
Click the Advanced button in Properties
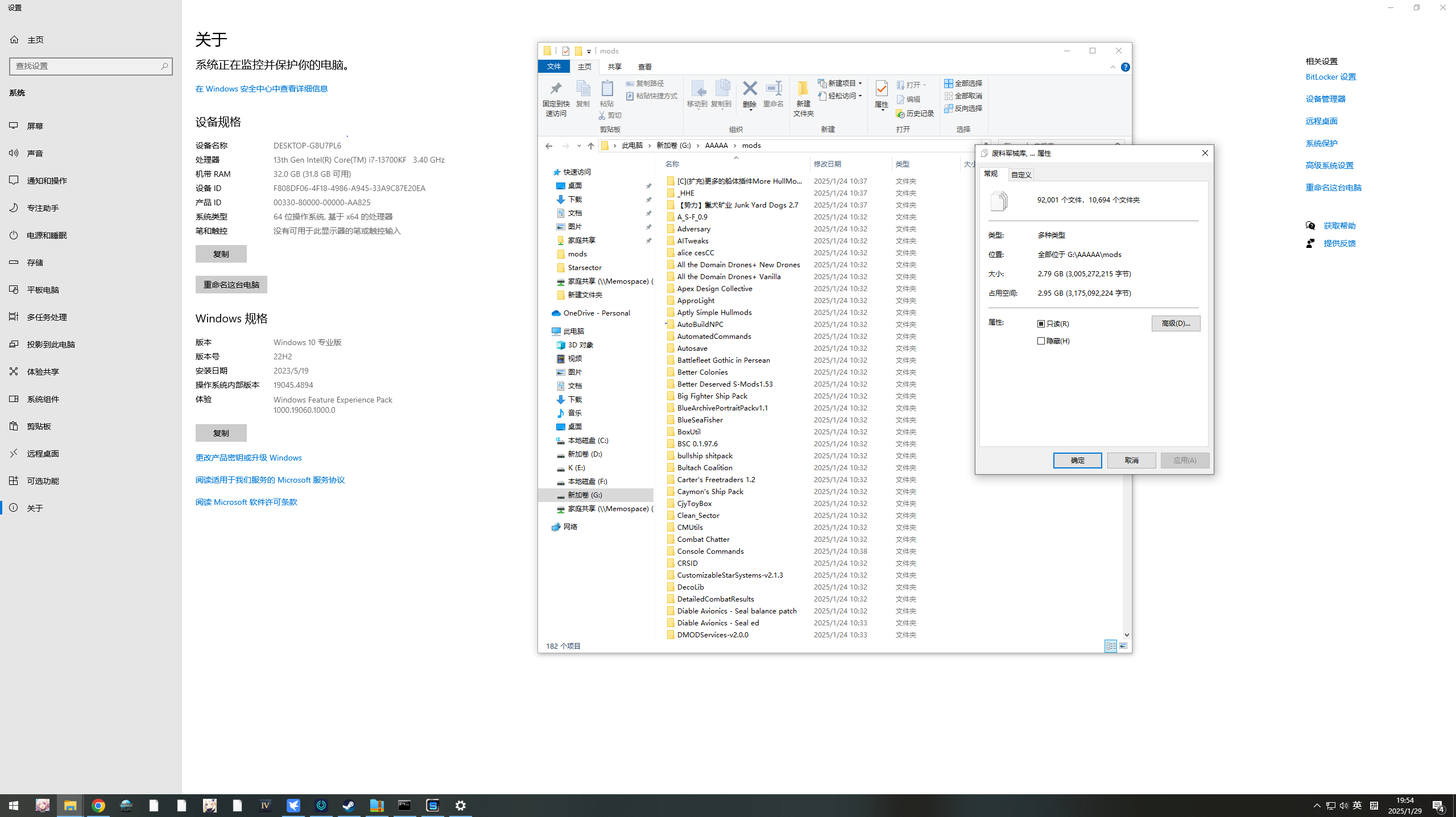coord(1176,323)
